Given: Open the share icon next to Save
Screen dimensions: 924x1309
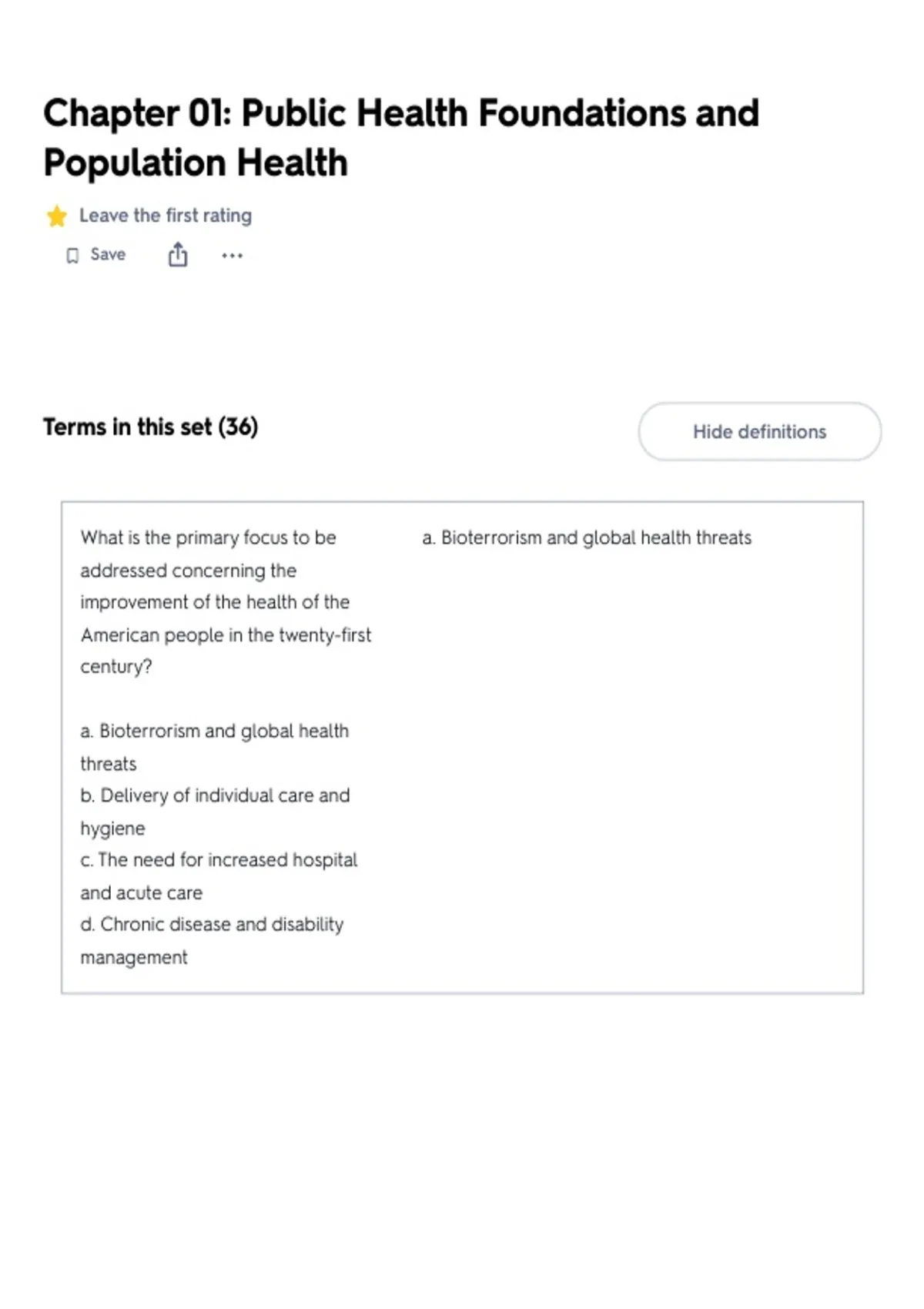Looking at the screenshot, I should tap(178, 255).
